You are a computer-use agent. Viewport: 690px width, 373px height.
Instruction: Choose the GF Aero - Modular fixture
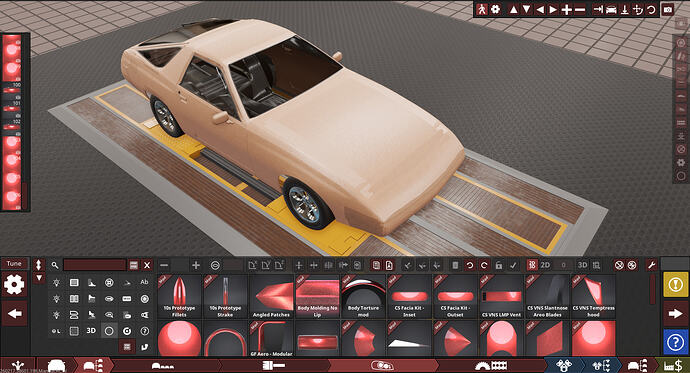(271, 339)
